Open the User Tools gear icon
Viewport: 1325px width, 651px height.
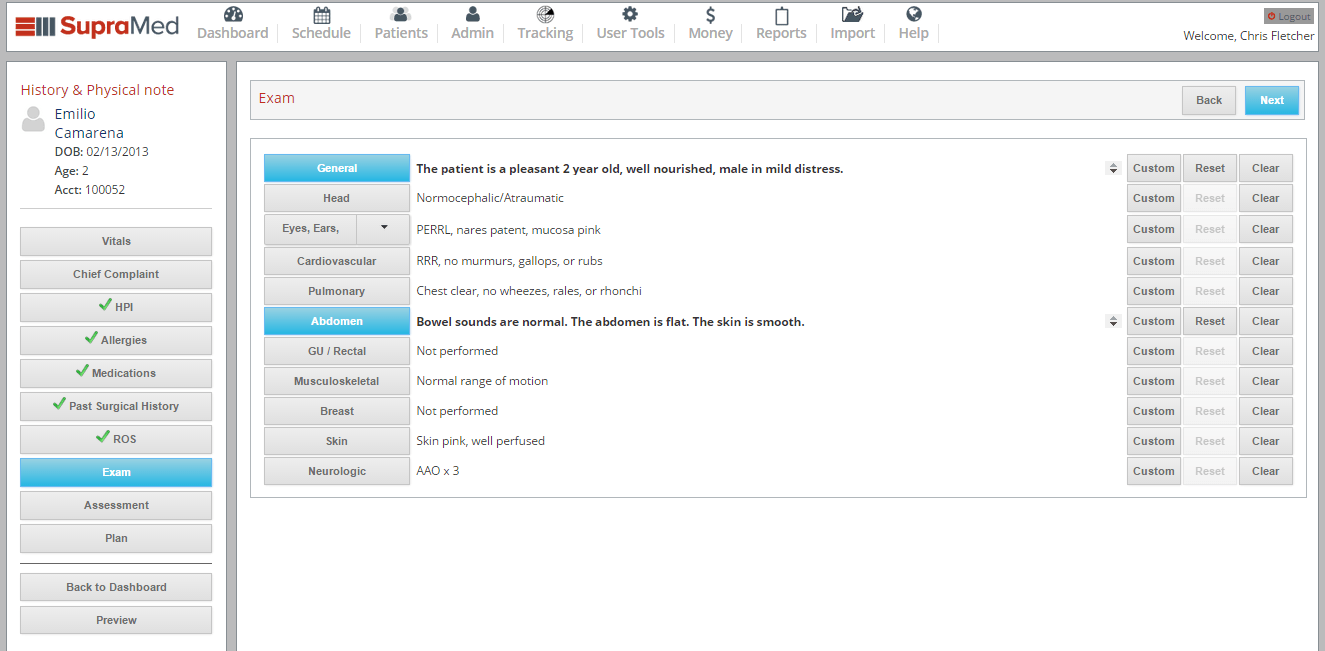(x=630, y=15)
